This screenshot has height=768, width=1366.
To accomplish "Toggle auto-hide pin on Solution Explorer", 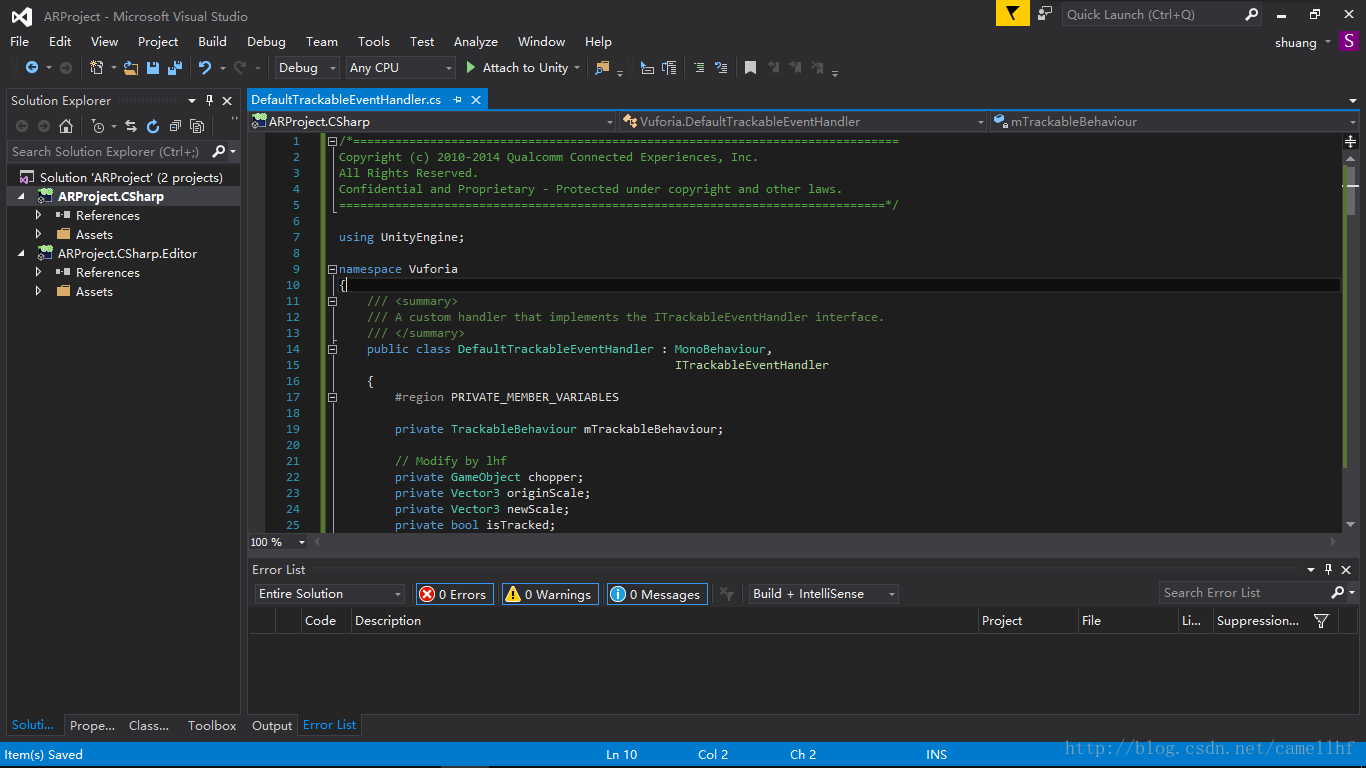I will point(209,100).
